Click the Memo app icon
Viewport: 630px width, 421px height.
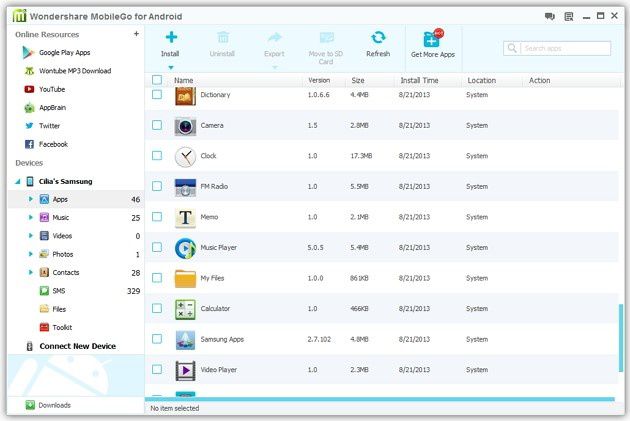coord(185,218)
